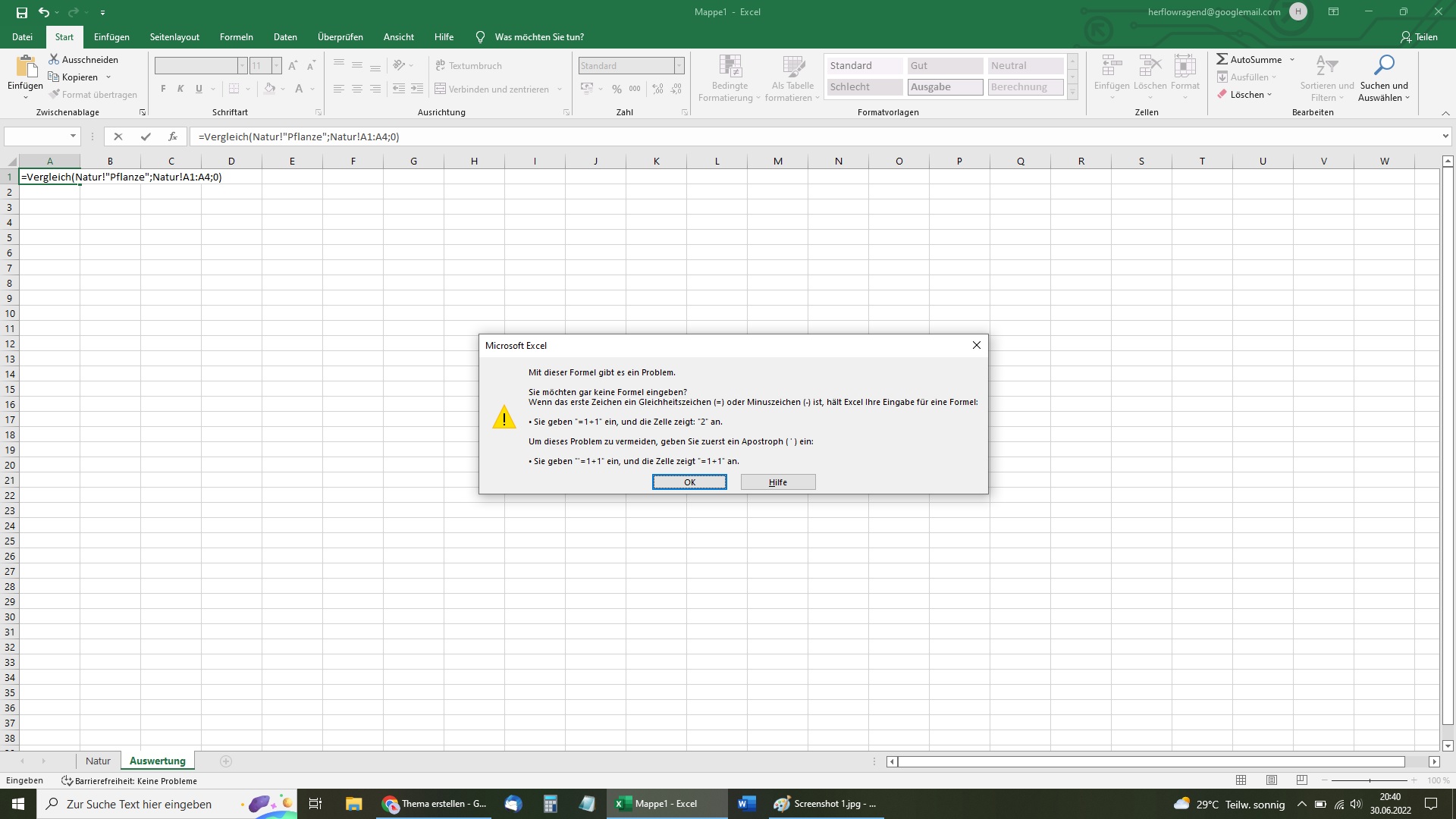Image resolution: width=1456 pixels, height=819 pixels.
Task: Click the Save icon in title bar
Action: [22, 12]
